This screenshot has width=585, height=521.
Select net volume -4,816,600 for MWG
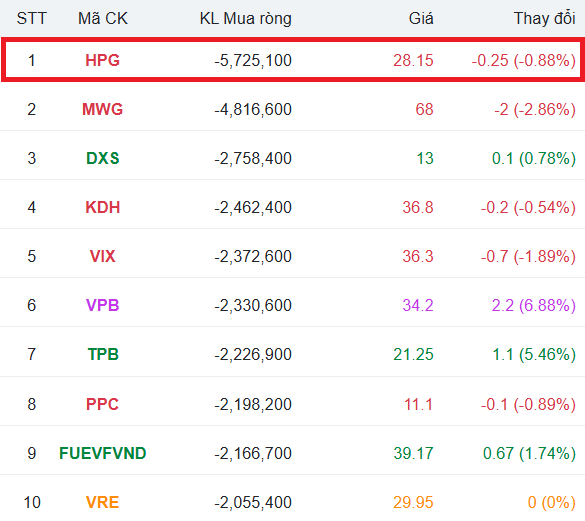(253, 109)
